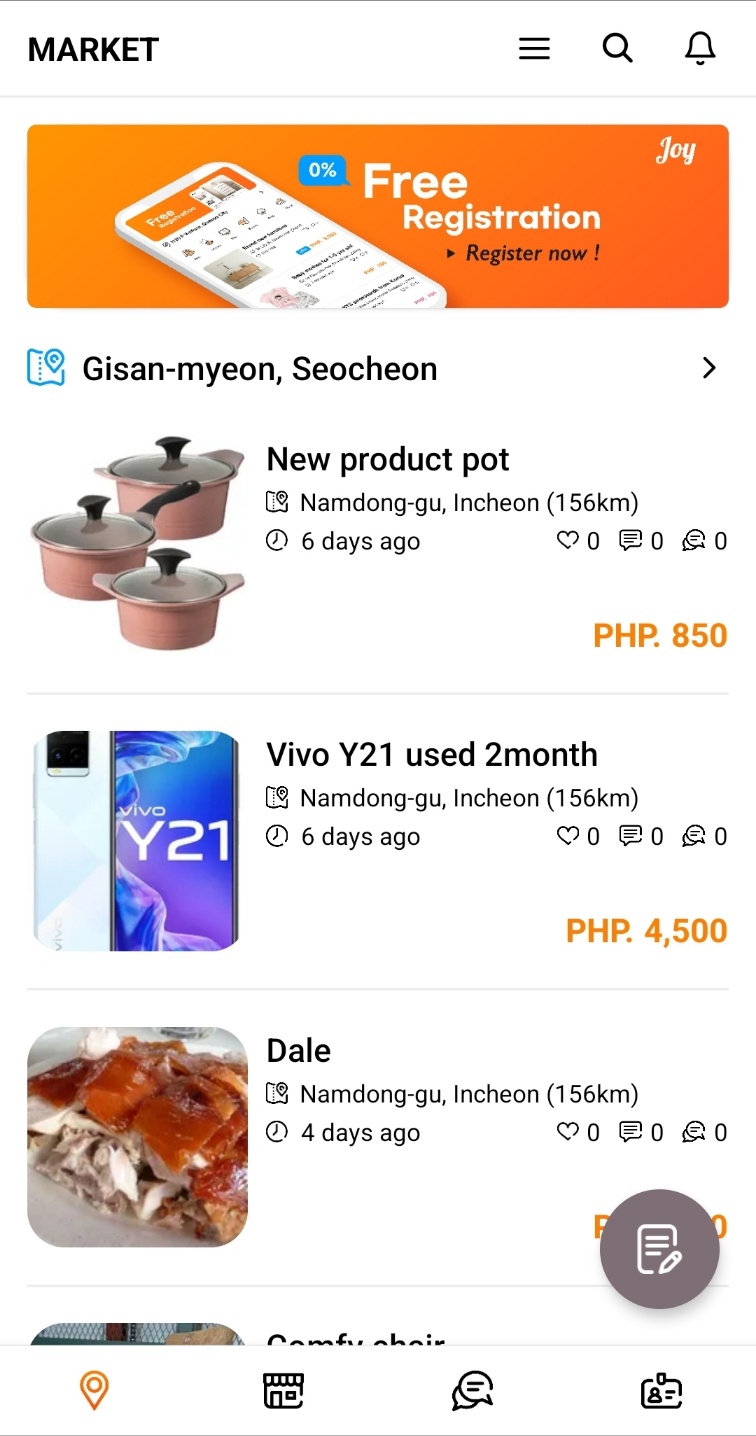Open the chat tab in bottom bar
756x1436 pixels.
click(472, 1390)
